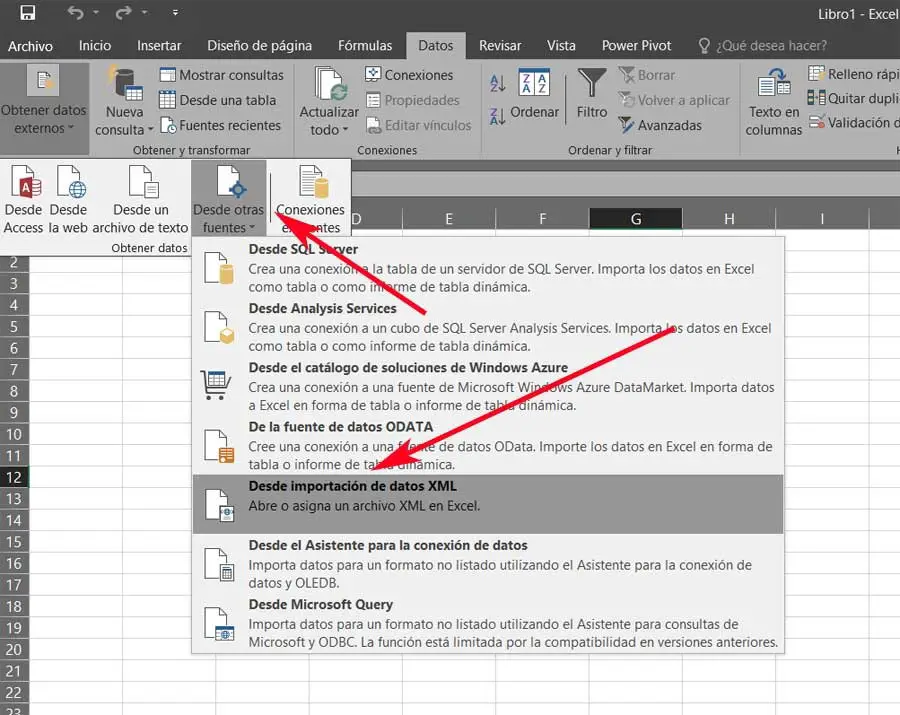
Task: Click the Actualizar todo icon
Action: pos(329,85)
